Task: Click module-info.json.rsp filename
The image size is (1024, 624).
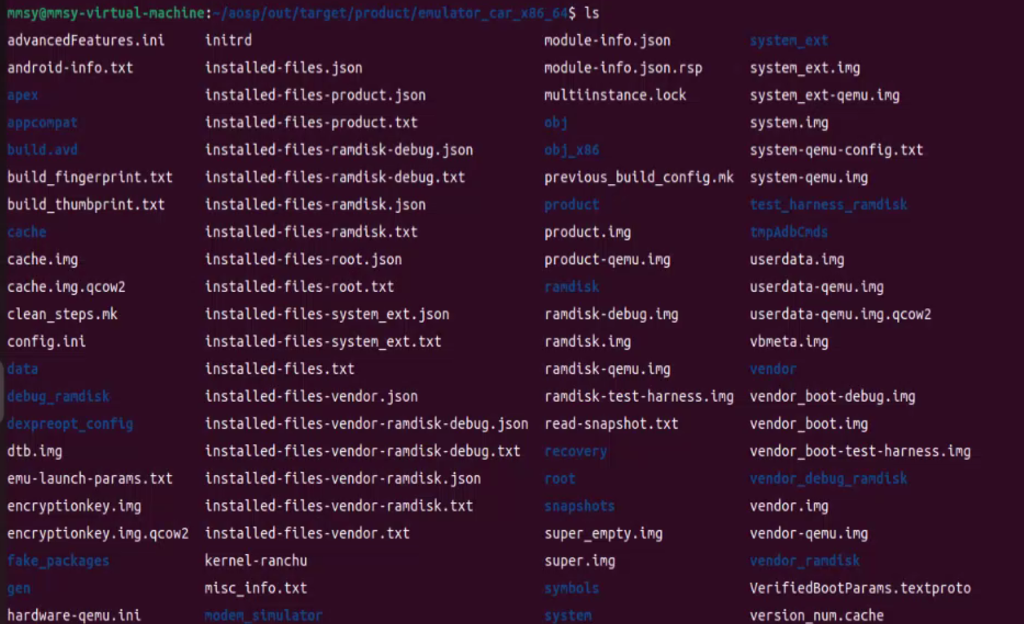Action: click(623, 68)
